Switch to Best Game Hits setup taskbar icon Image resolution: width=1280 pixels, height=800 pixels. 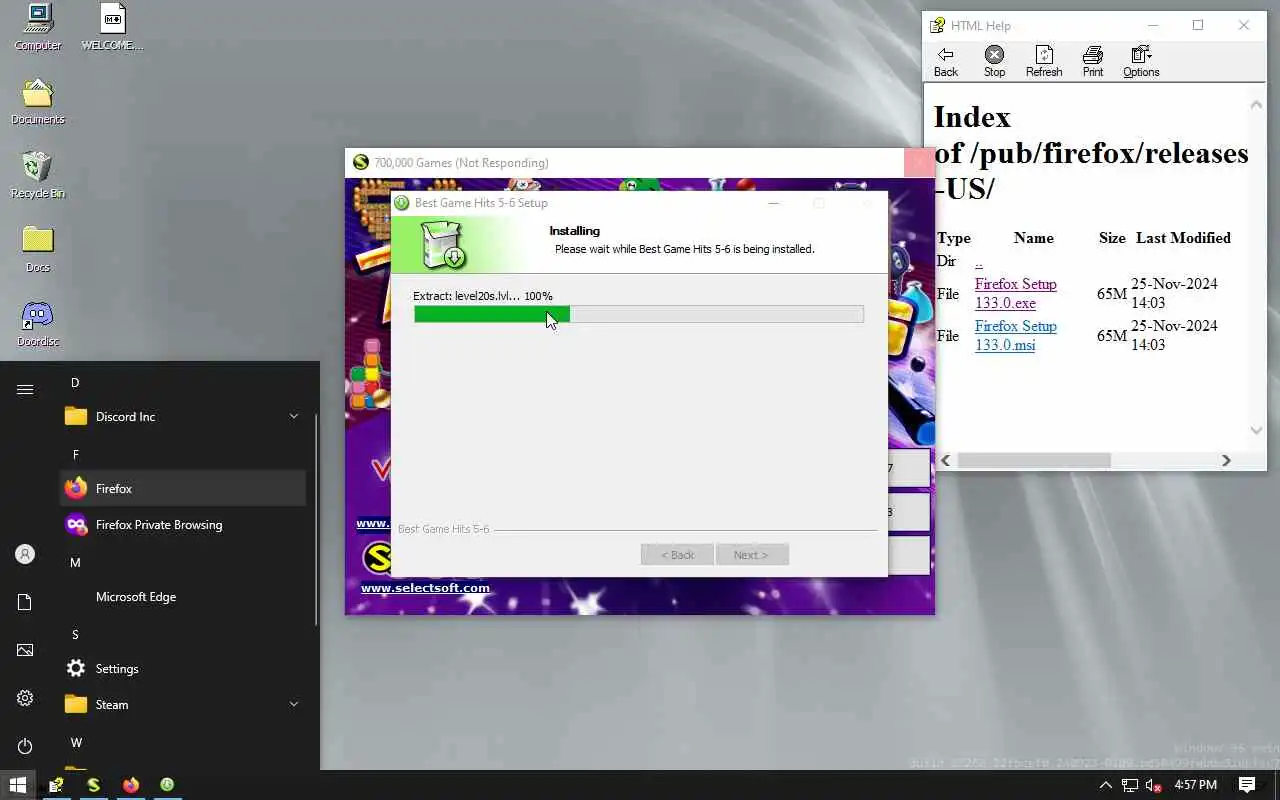(167, 785)
